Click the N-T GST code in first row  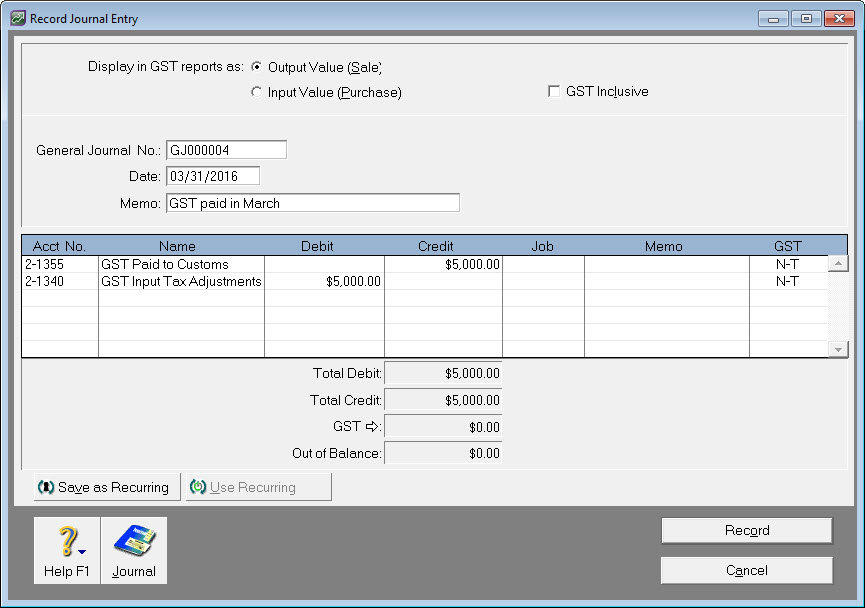tap(787, 264)
